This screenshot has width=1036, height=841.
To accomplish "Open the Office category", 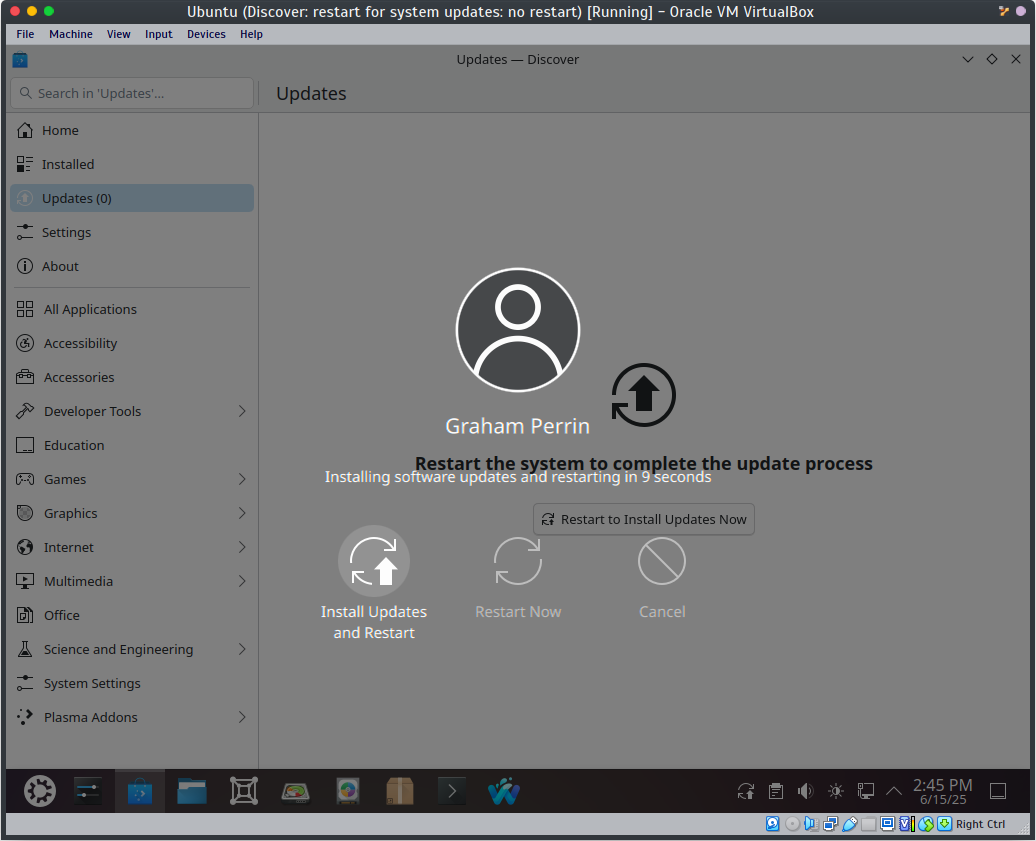I will pos(132,615).
